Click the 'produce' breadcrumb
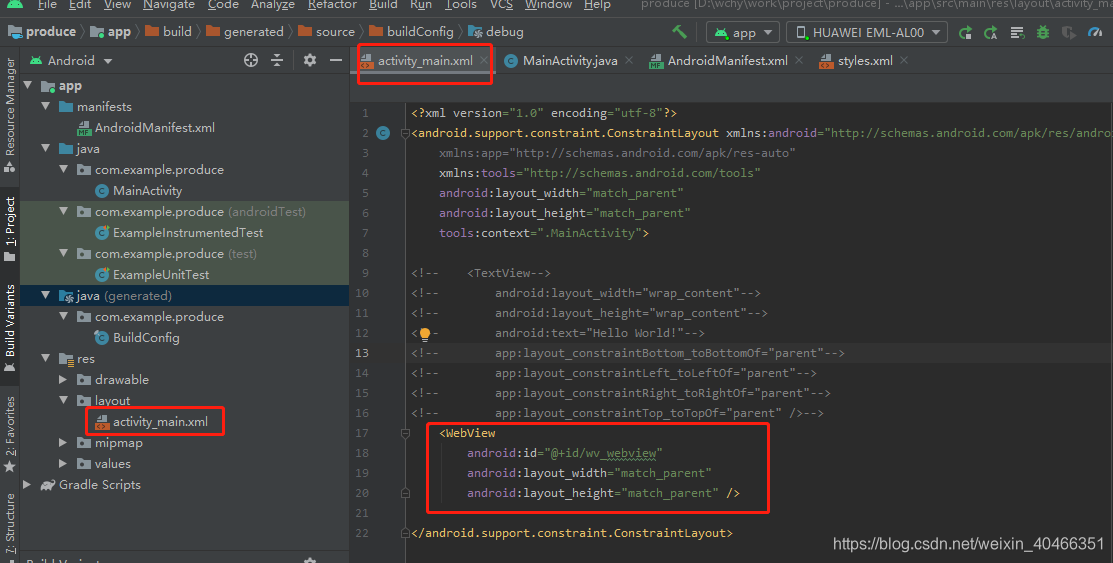 tap(42, 32)
